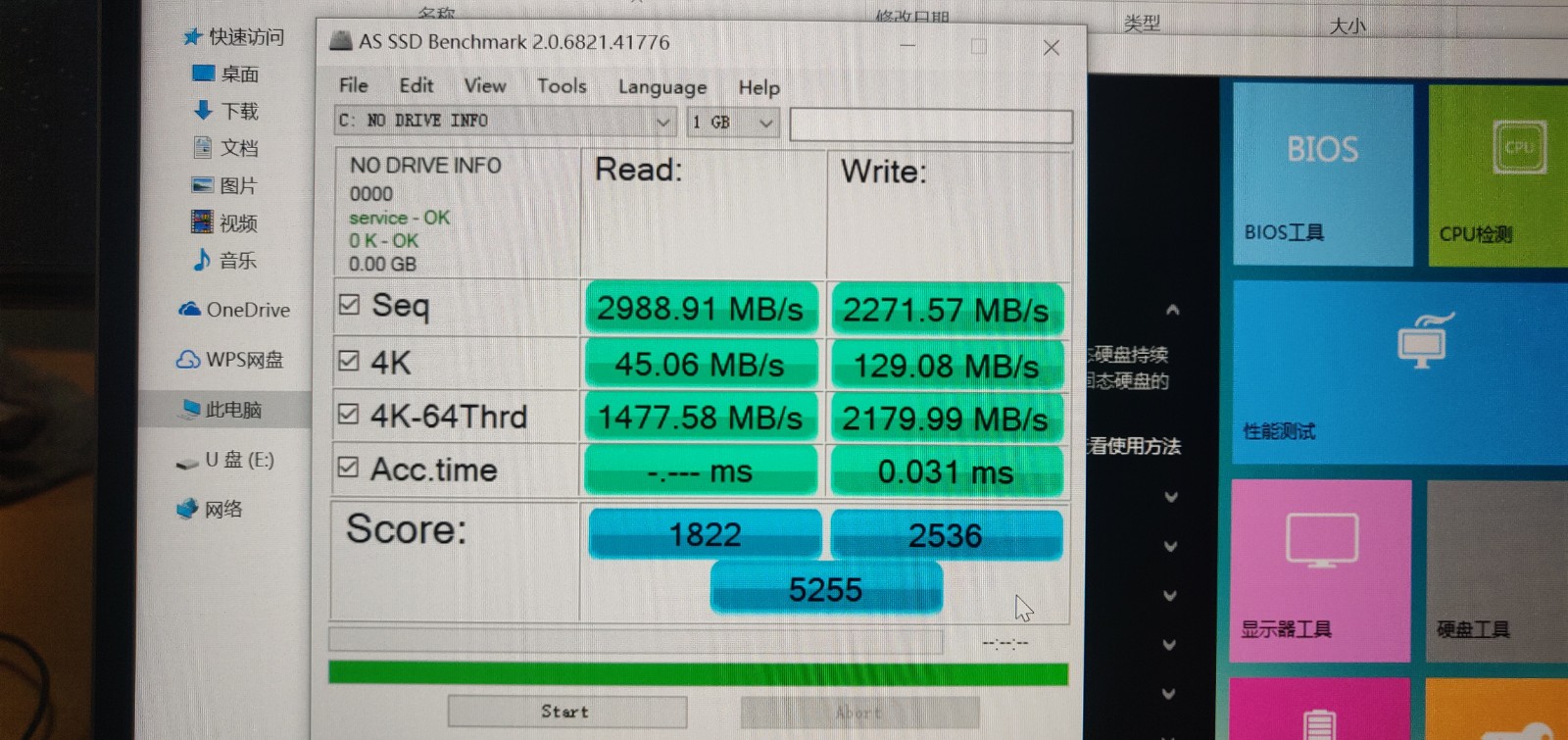Sort by the 大小 column header
The image size is (1568, 740).
[1347, 26]
